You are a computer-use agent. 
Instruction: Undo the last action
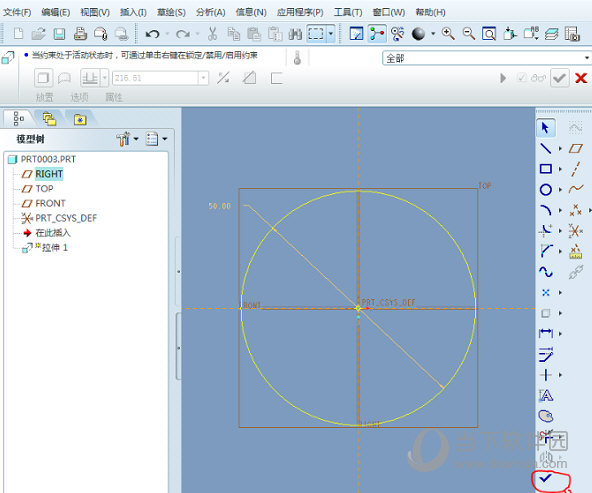point(152,34)
